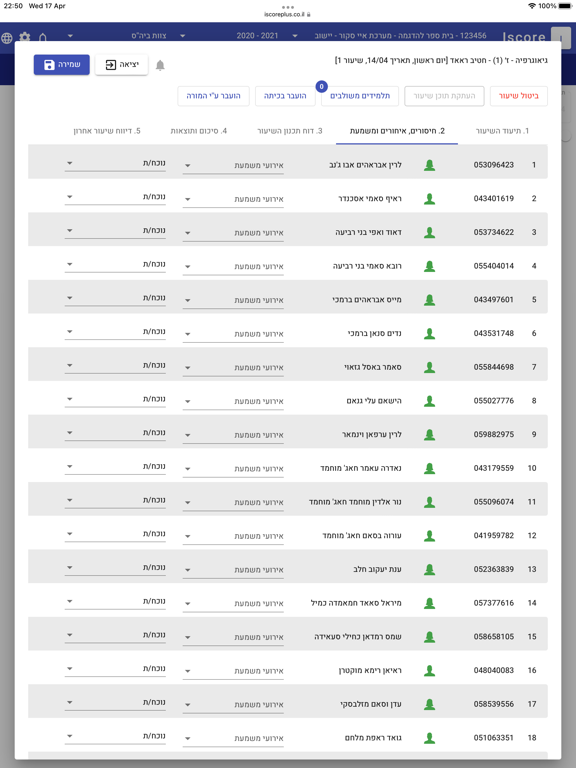
Task: Click student icon for ID 055404014
Action: [x=430, y=266]
